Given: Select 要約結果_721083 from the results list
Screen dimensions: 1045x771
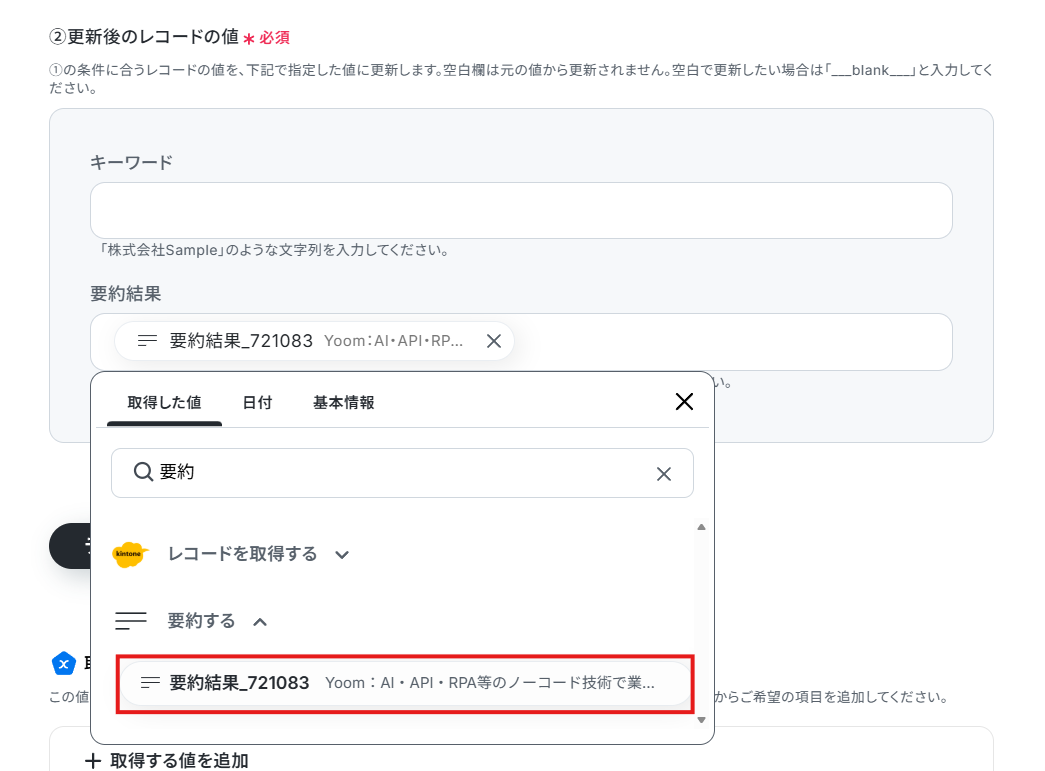Looking at the screenshot, I should (x=405, y=683).
